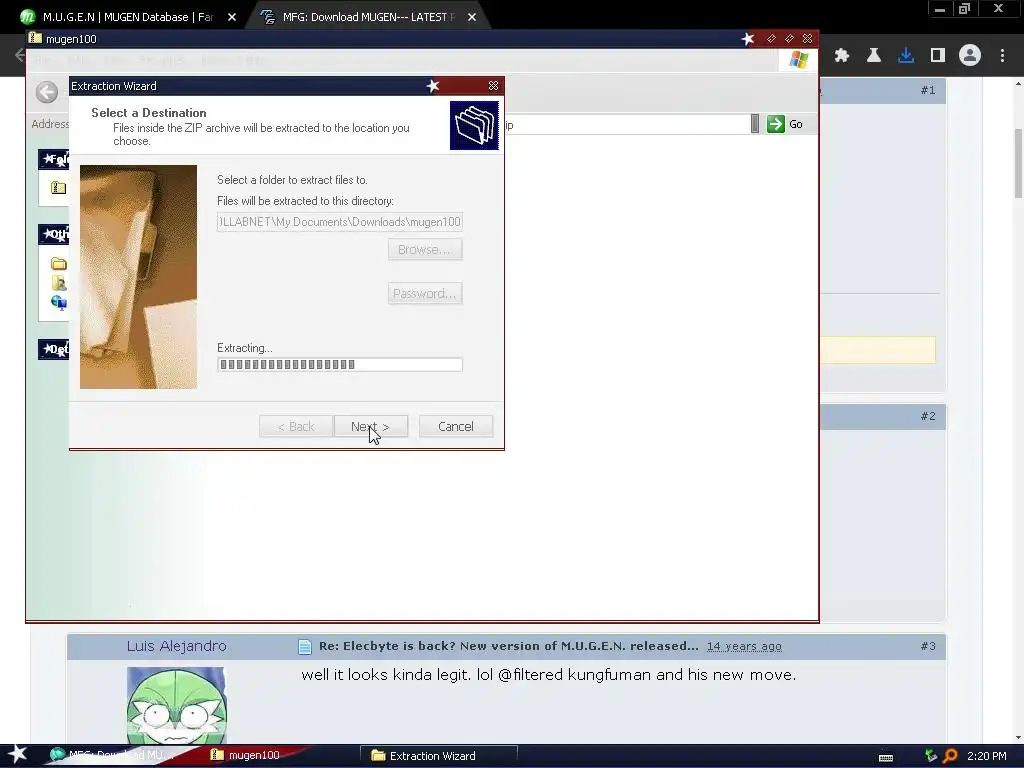Click the browser page vertical scrollbar

click(1018, 163)
